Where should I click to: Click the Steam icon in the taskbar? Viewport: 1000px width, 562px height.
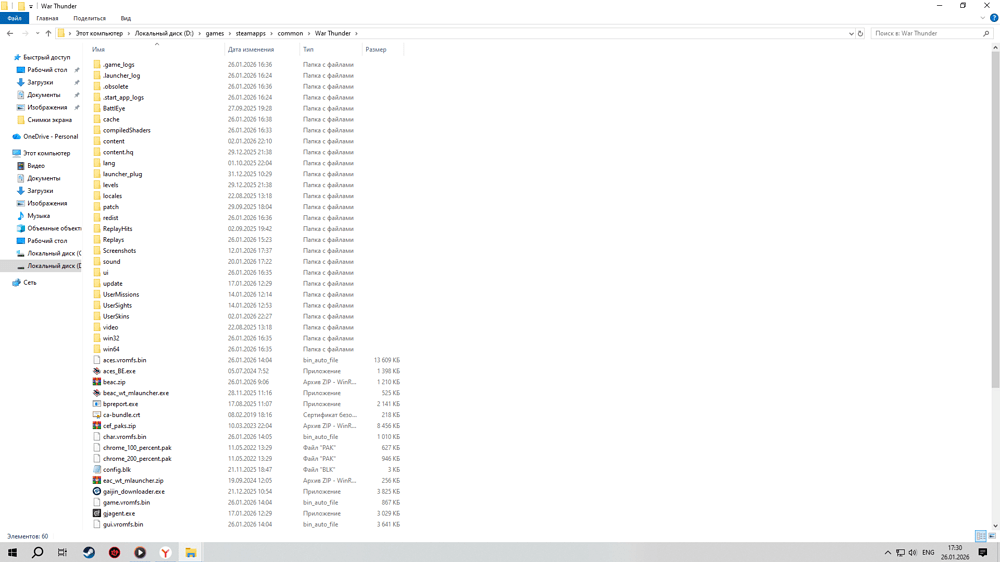coord(89,553)
